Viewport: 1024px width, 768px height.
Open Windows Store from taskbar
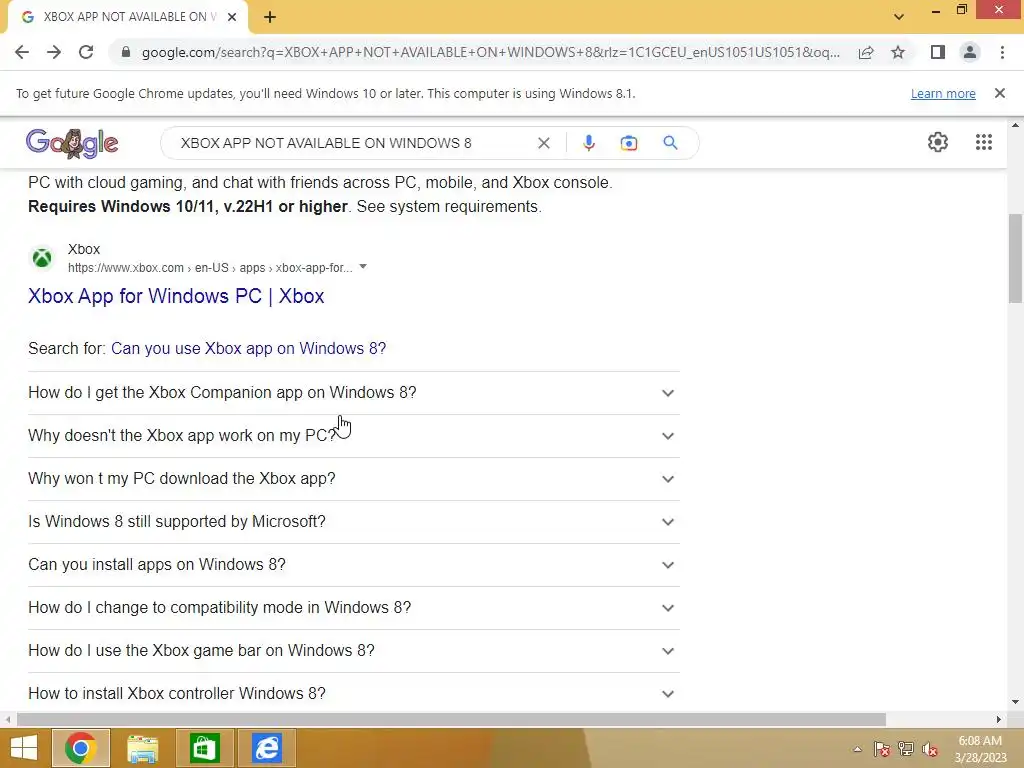tap(204, 748)
